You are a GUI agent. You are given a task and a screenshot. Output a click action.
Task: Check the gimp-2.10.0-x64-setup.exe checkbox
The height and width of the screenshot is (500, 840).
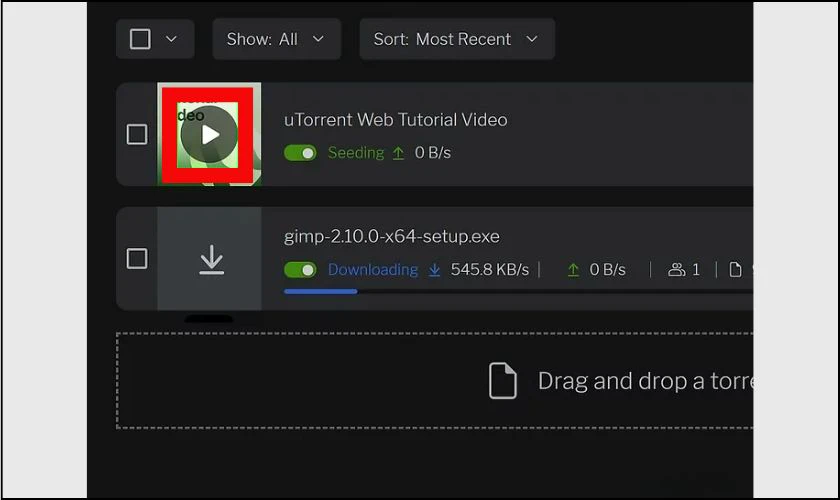tap(137, 258)
